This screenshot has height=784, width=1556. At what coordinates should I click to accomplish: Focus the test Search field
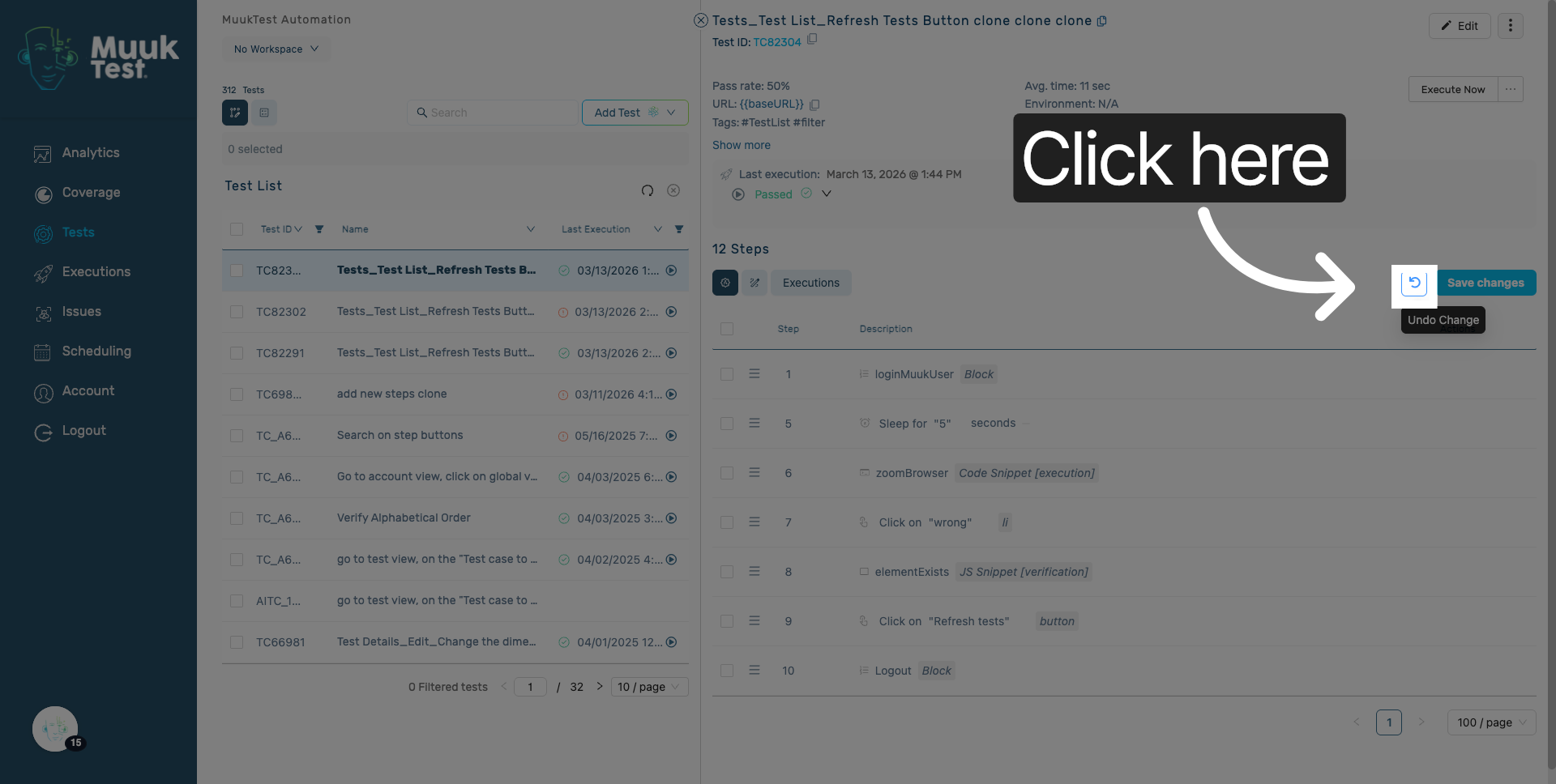(493, 113)
